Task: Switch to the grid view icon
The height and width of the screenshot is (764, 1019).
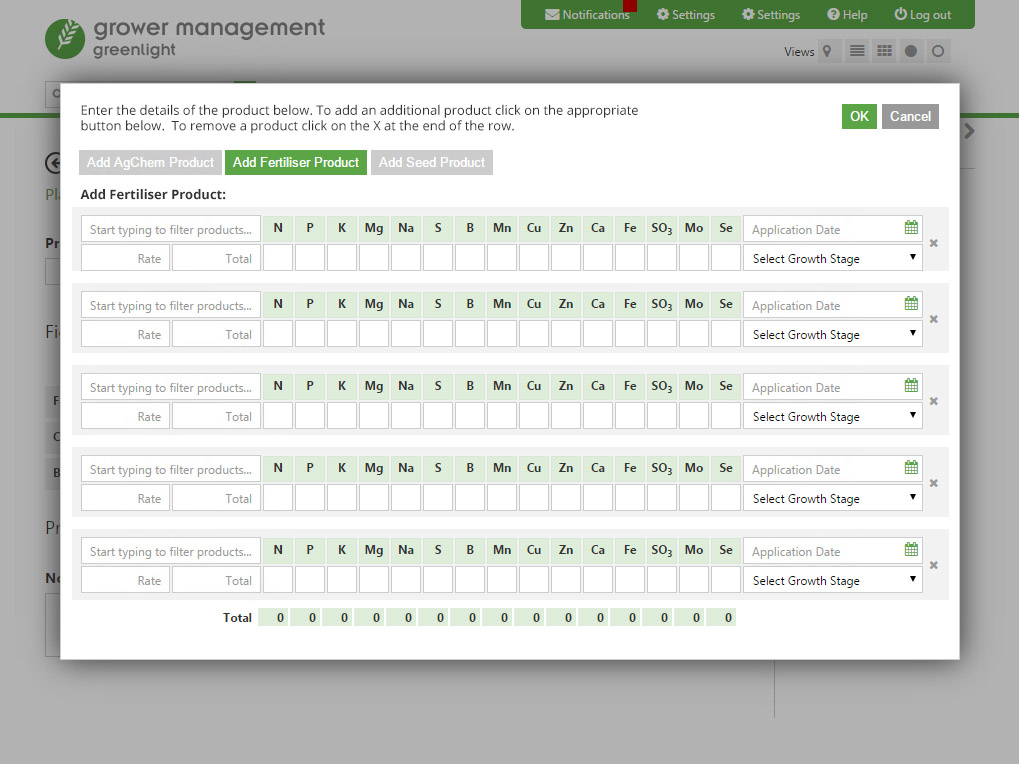Action: [883, 51]
